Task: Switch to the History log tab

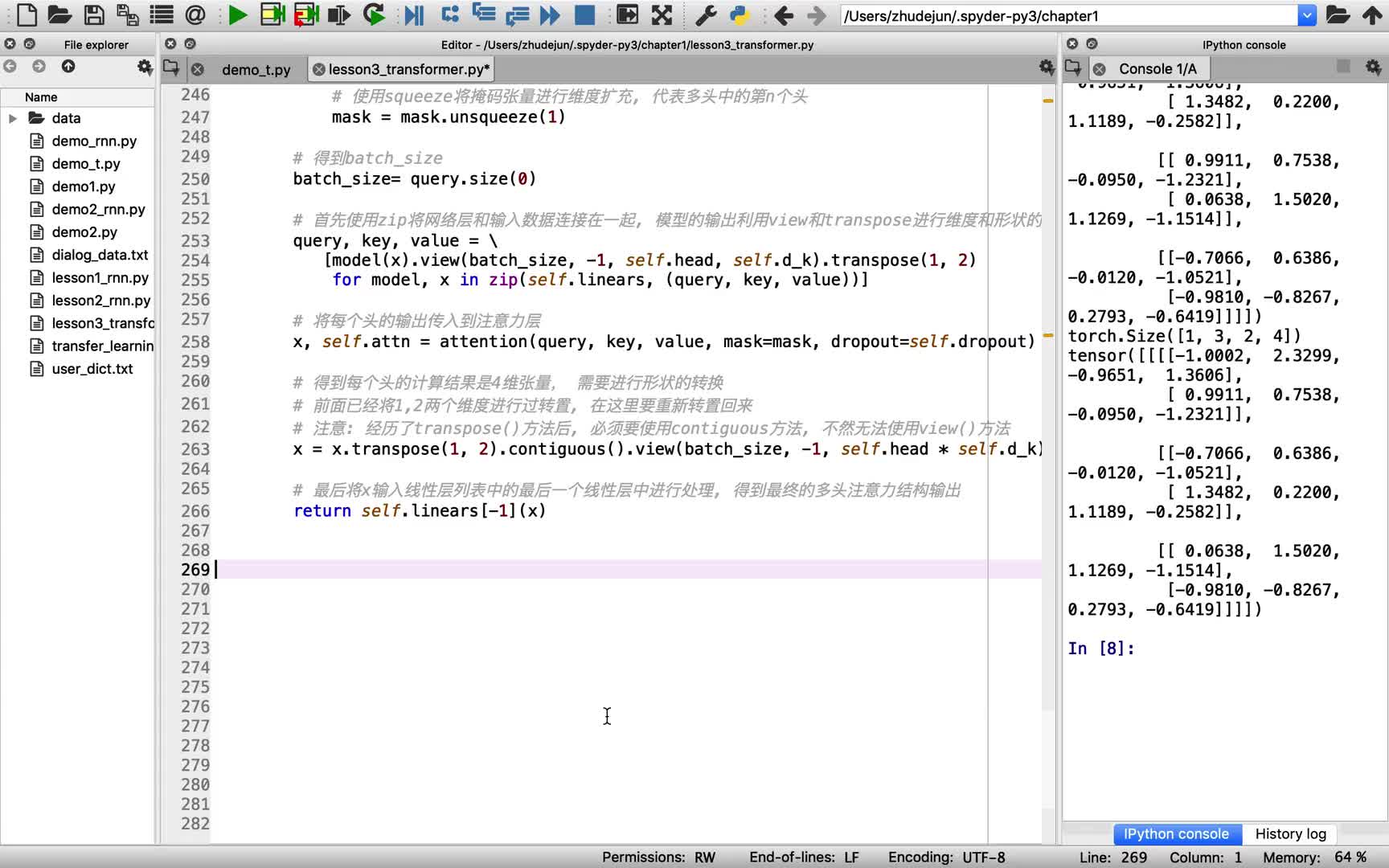Action: click(x=1290, y=834)
